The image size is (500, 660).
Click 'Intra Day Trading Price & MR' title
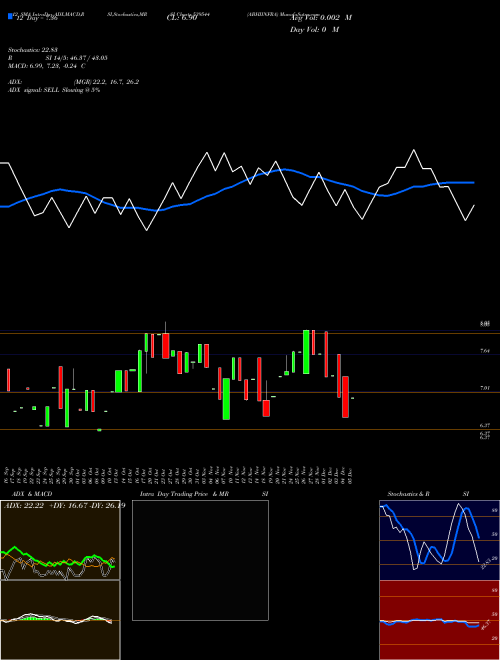184,494
